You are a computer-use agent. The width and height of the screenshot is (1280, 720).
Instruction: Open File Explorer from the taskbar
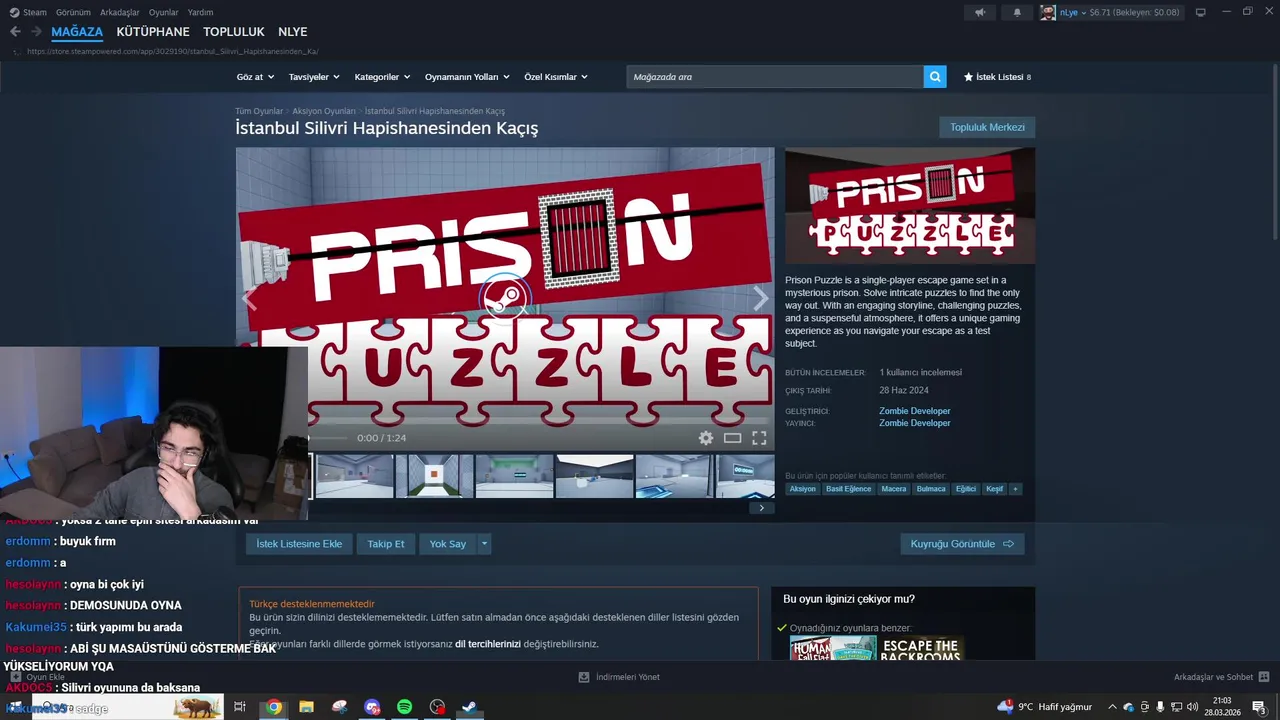coord(306,707)
